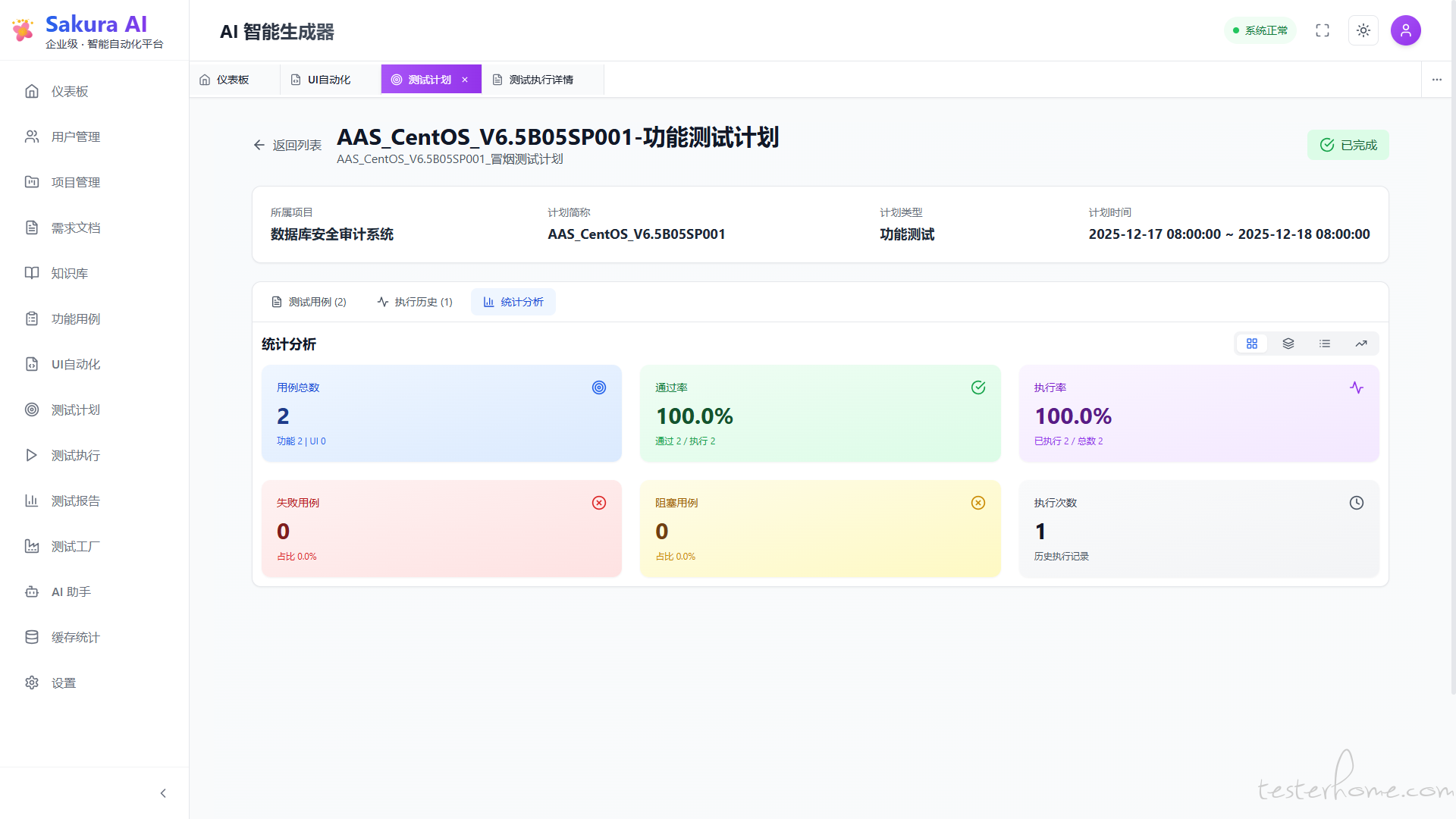Open 测试用例 (2) tab
1456x819 pixels.
309,302
